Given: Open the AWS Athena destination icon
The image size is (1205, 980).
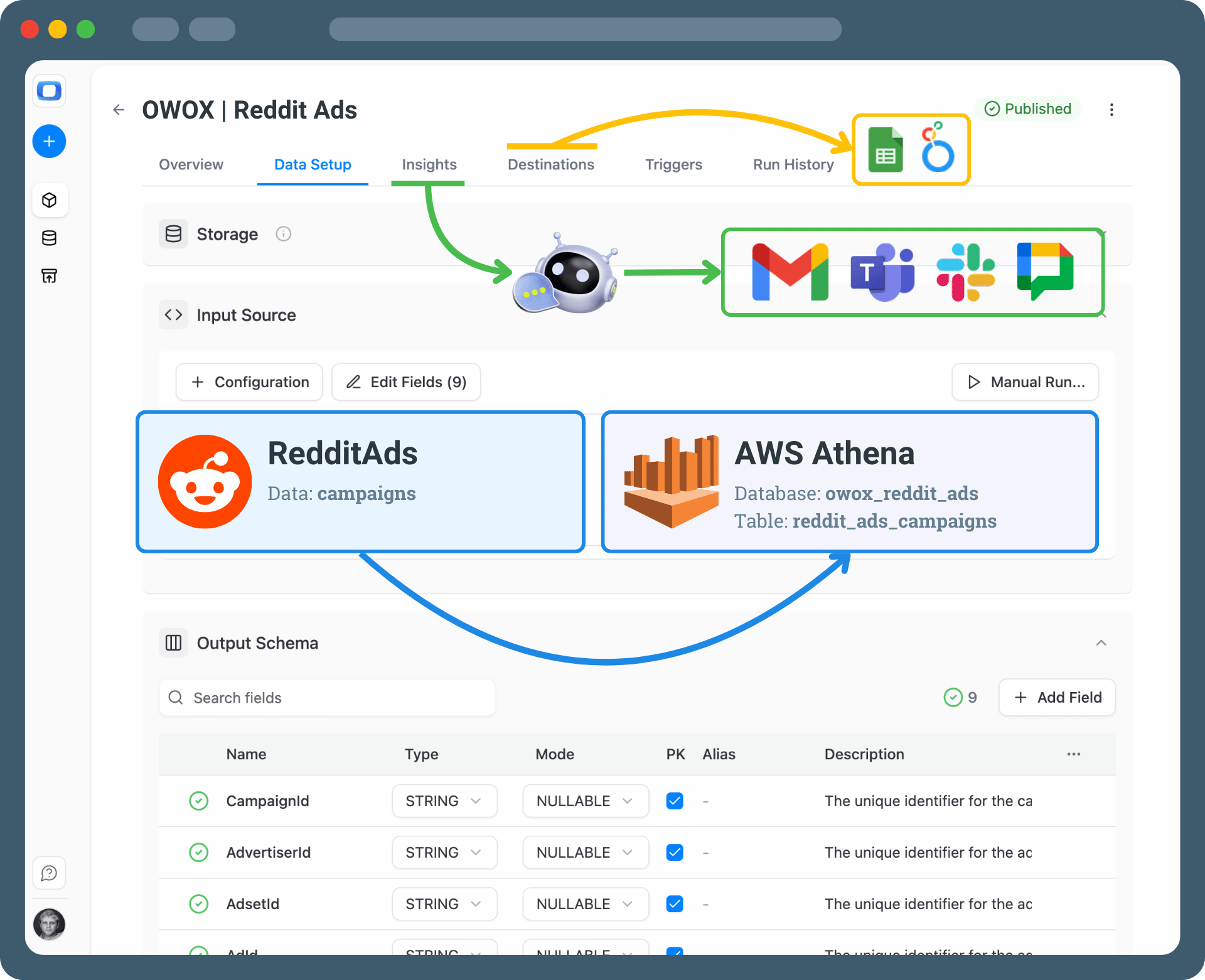Looking at the screenshot, I should point(670,481).
